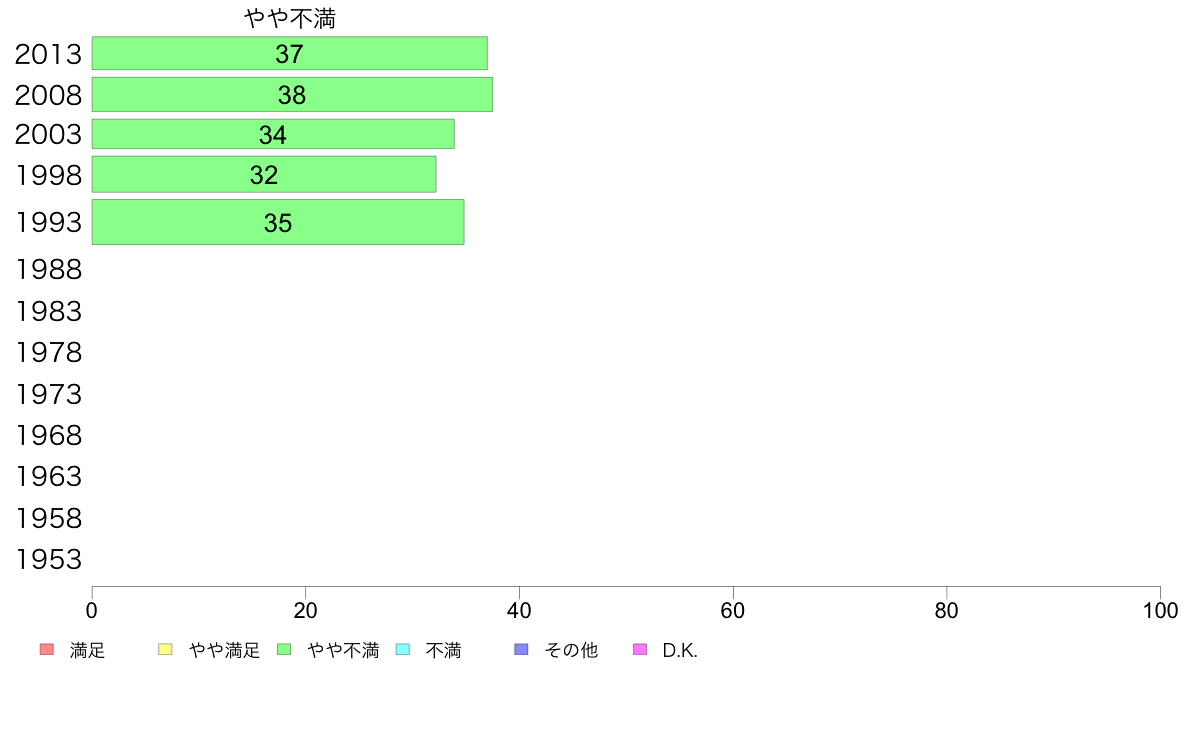Viewport: 1188px width, 736px height.
Task: Click the cyan 不満 legend swatch
Action: pyautogui.click(x=403, y=650)
